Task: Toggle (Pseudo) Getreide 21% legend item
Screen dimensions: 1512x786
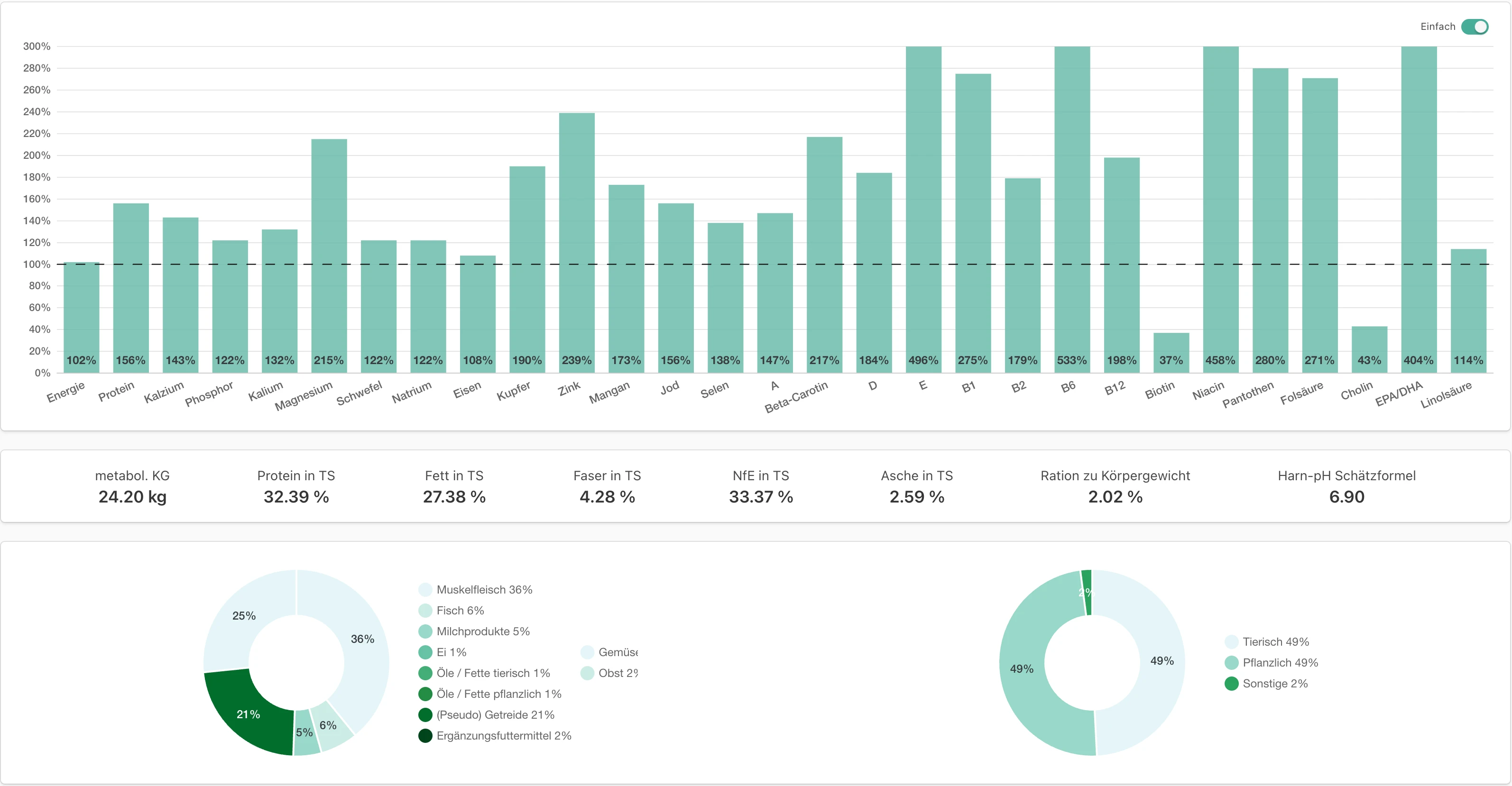Action: point(495,715)
